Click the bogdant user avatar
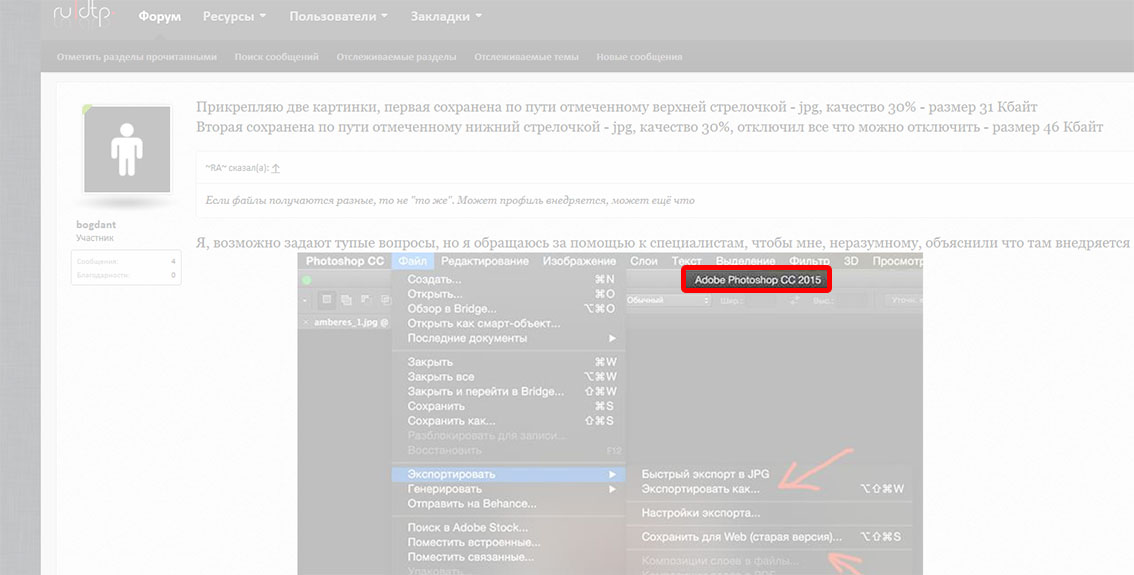 click(x=127, y=149)
